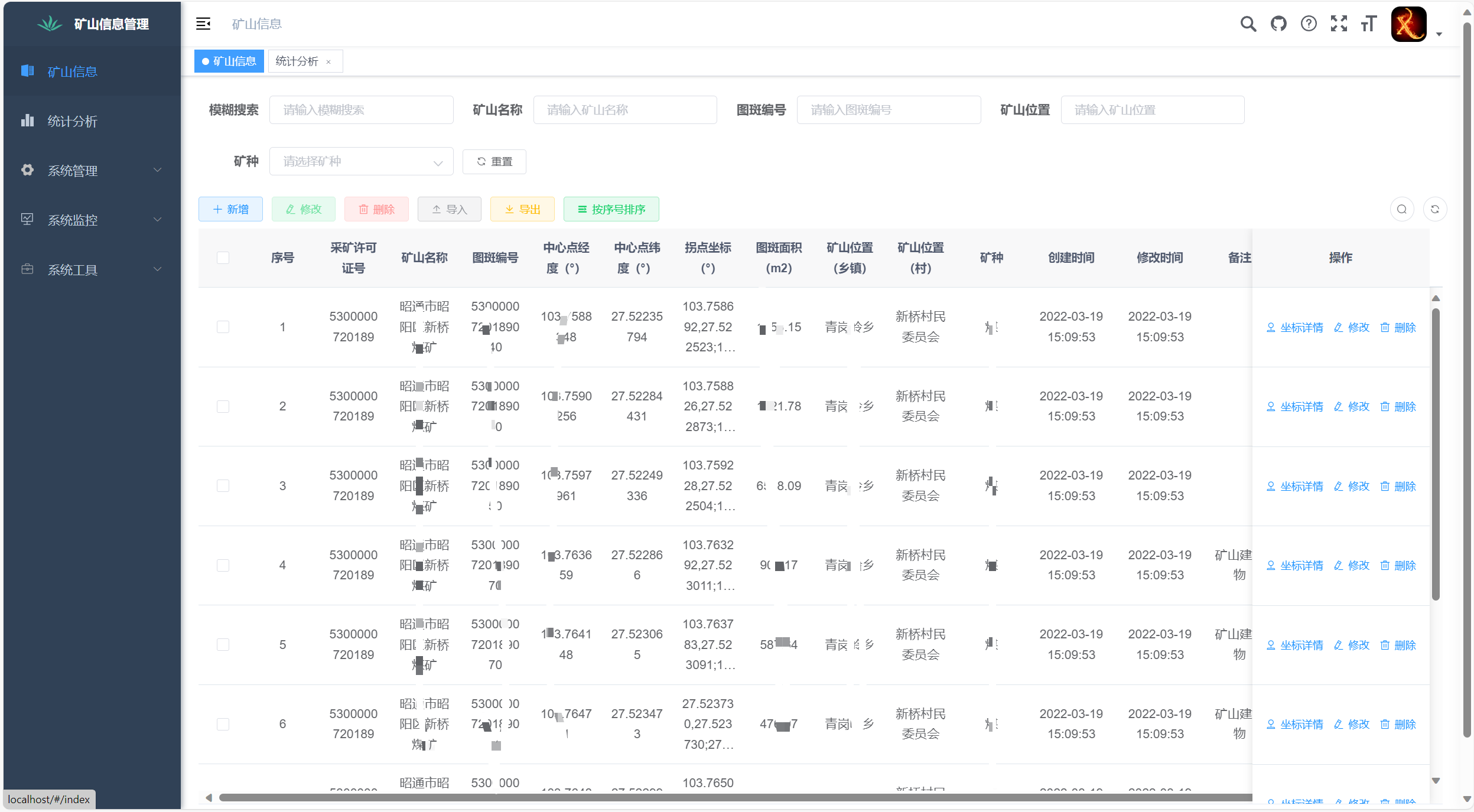Click the help question mark icon
Viewport: 1474px width, 812px height.
pos(1309,24)
